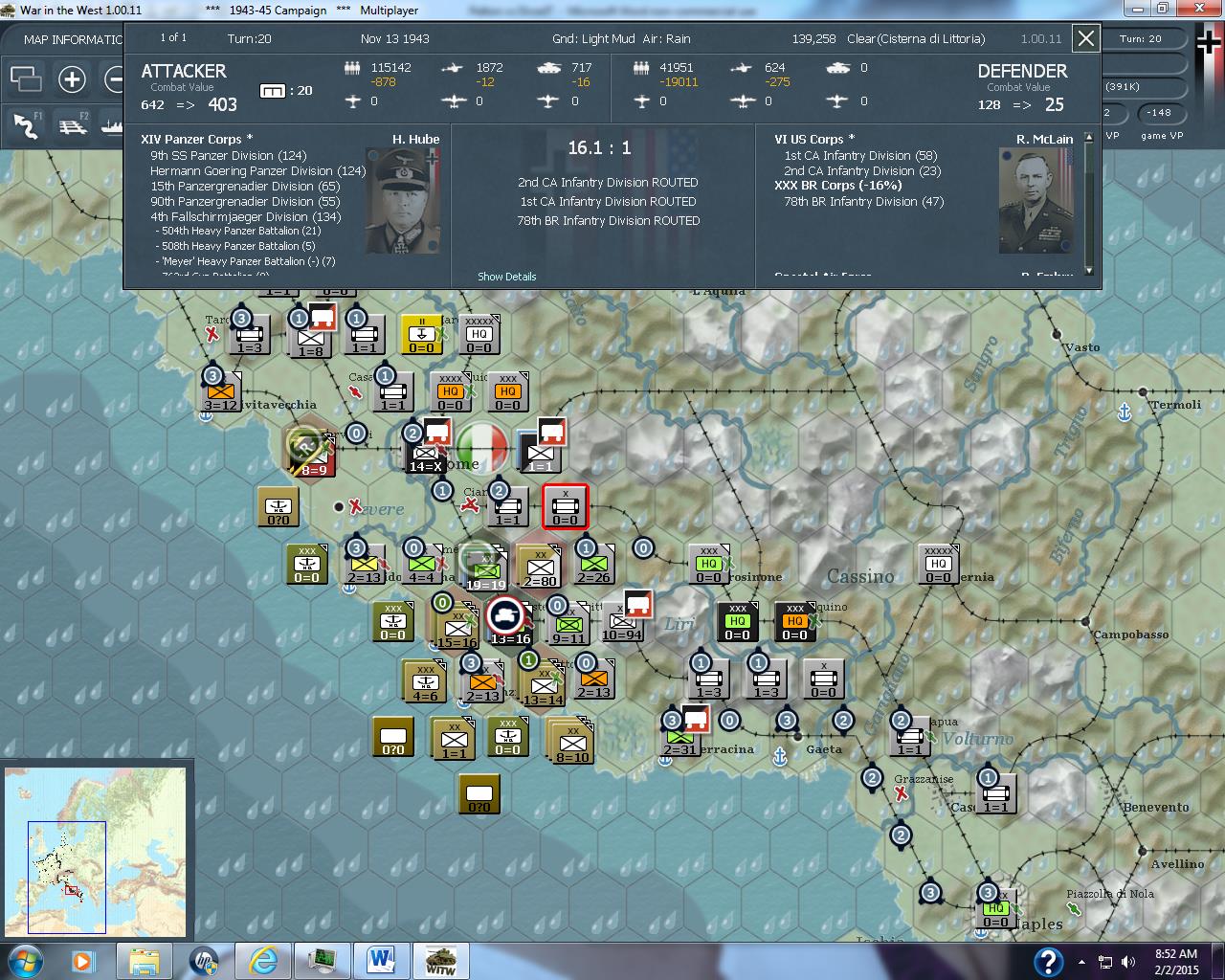Click R. McLain commander portrait
The image size is (1225, 980).
[1036, 200]
